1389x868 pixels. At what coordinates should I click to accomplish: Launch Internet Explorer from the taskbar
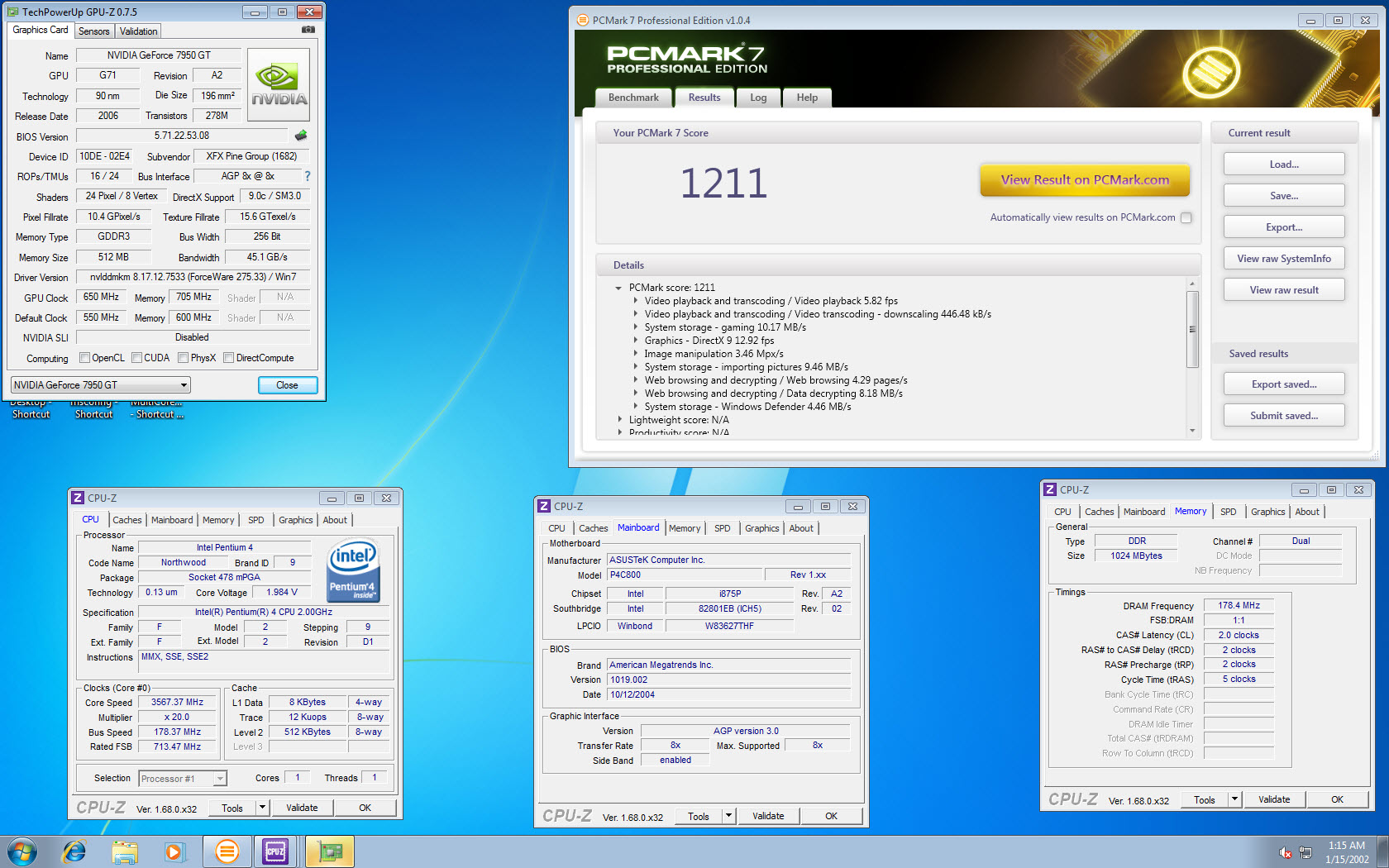coord(74,851)
